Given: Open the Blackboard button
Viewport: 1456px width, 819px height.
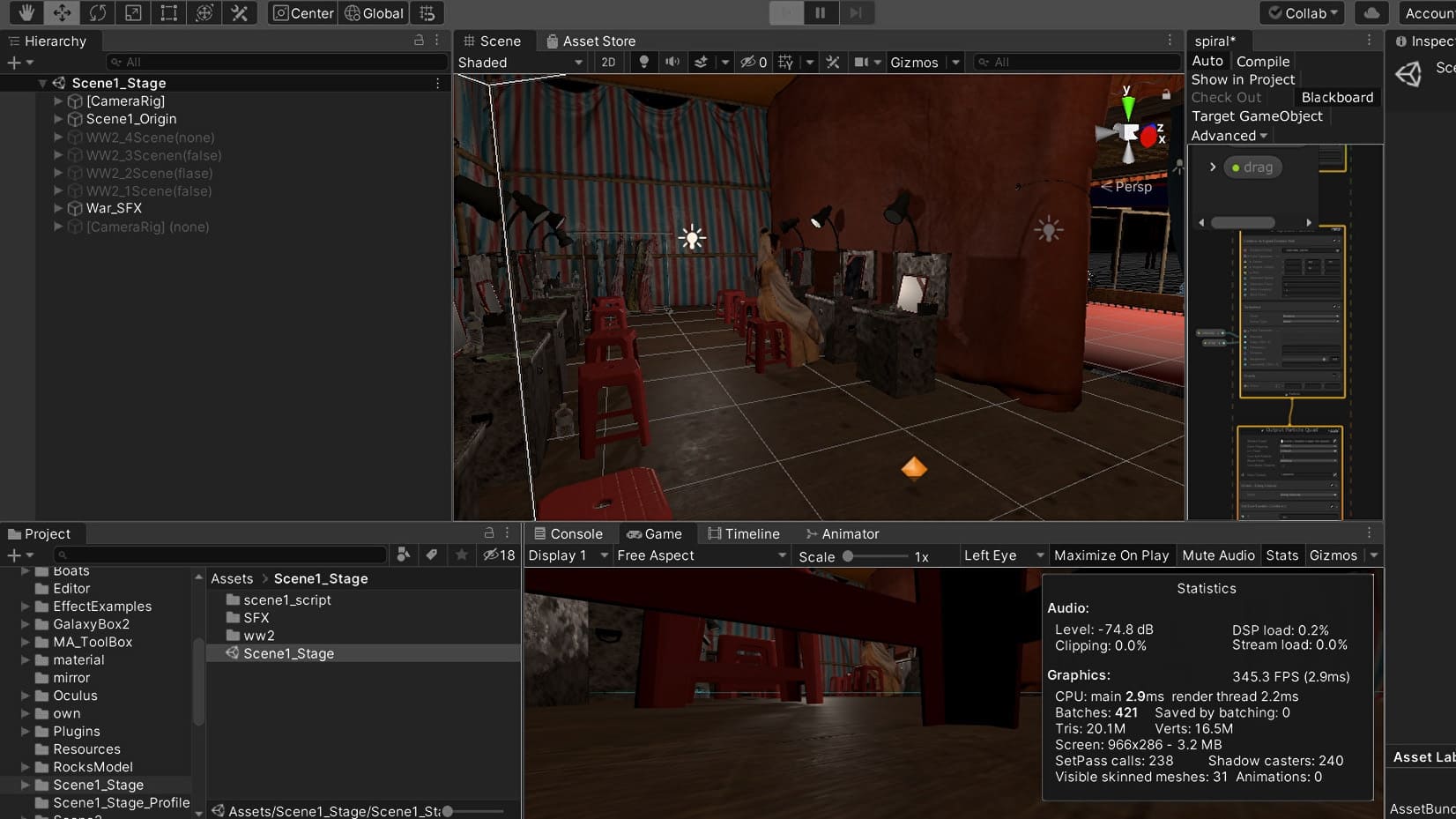Looking at the screenshot, I should tap(1337, 98).
